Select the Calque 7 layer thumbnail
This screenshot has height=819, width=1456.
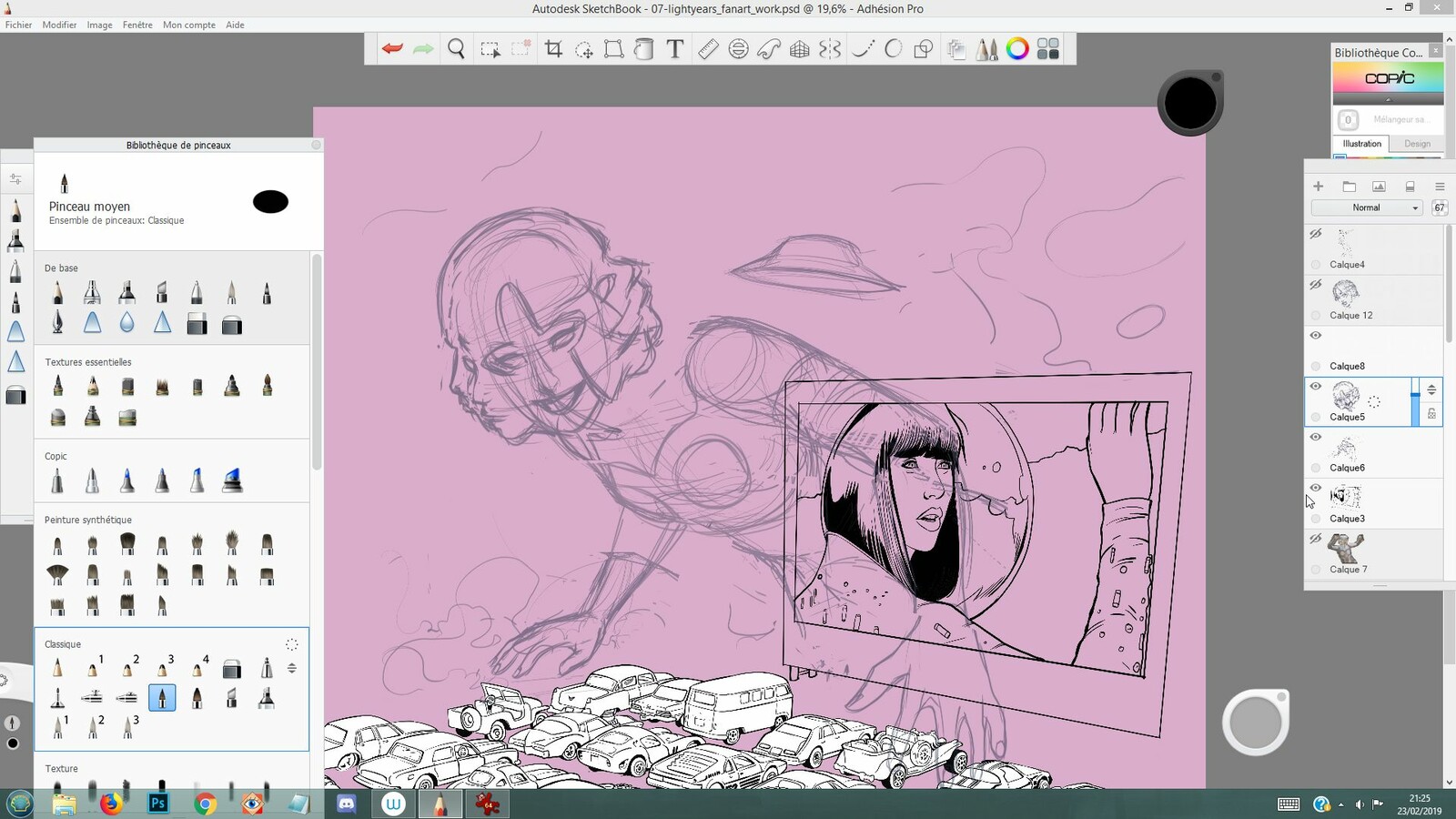pos(1346,549)
